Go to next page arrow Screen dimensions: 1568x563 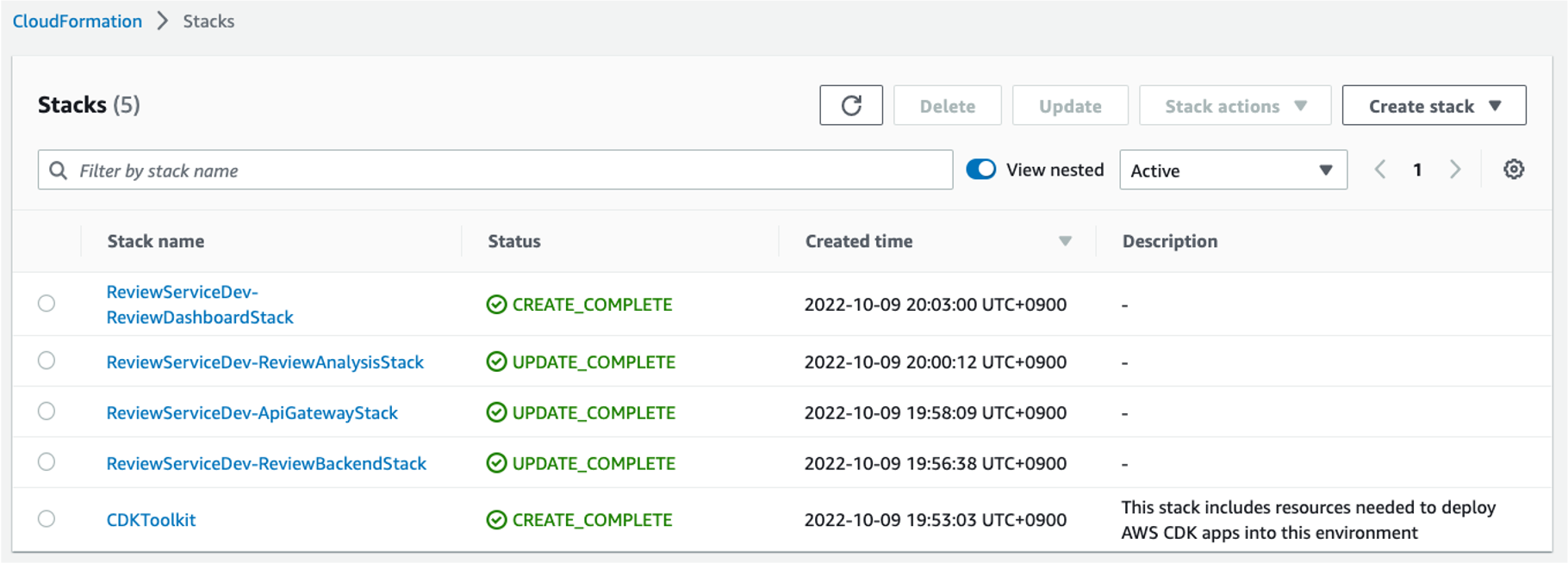point(1455,170)
